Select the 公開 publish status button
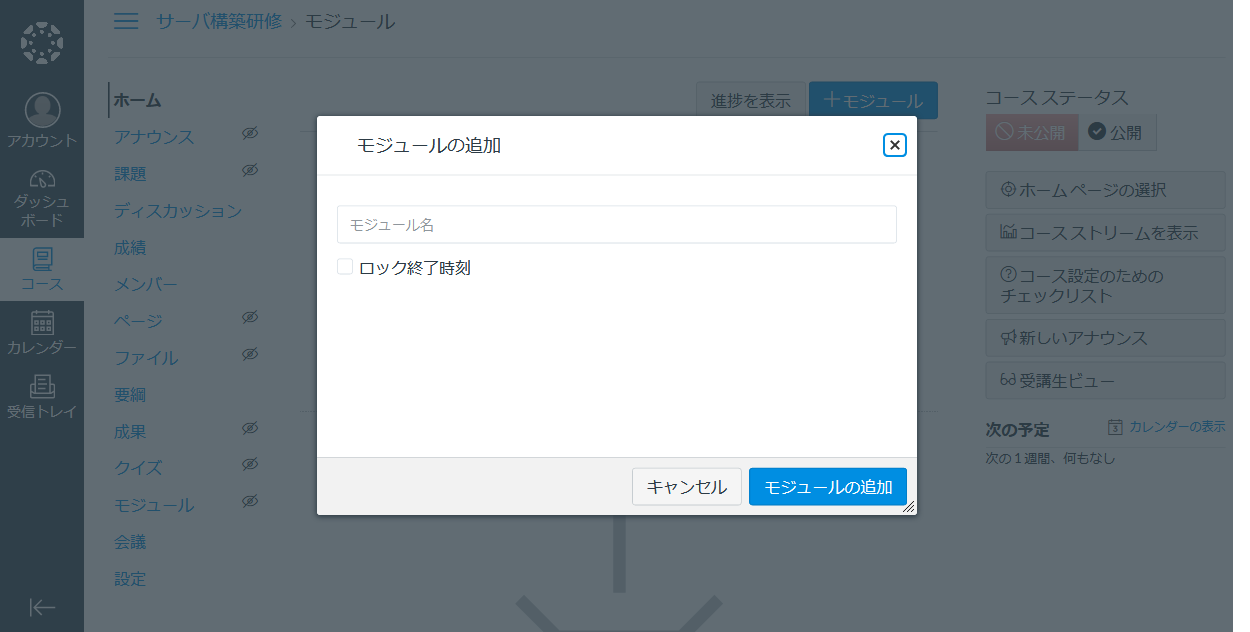The height and width of the screenshot is (632, 1250). (1117, 132)
